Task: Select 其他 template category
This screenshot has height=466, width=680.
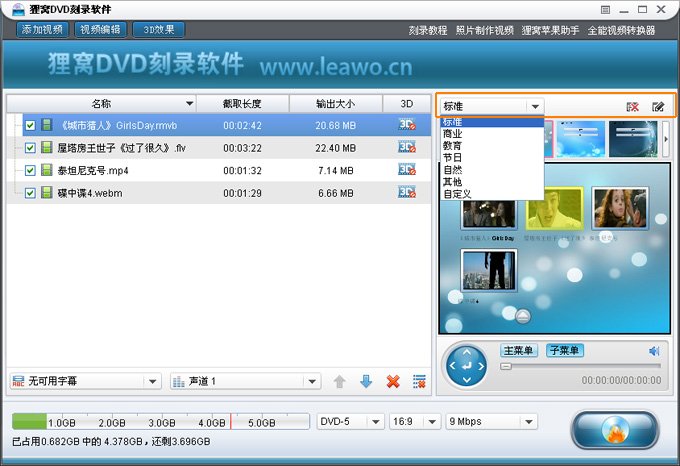Action: tap(492, 182)
